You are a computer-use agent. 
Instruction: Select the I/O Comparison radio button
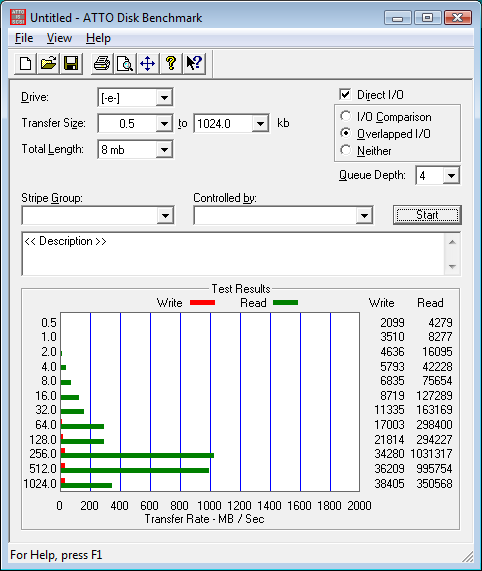pyautogui.click(x=345, y=117)
